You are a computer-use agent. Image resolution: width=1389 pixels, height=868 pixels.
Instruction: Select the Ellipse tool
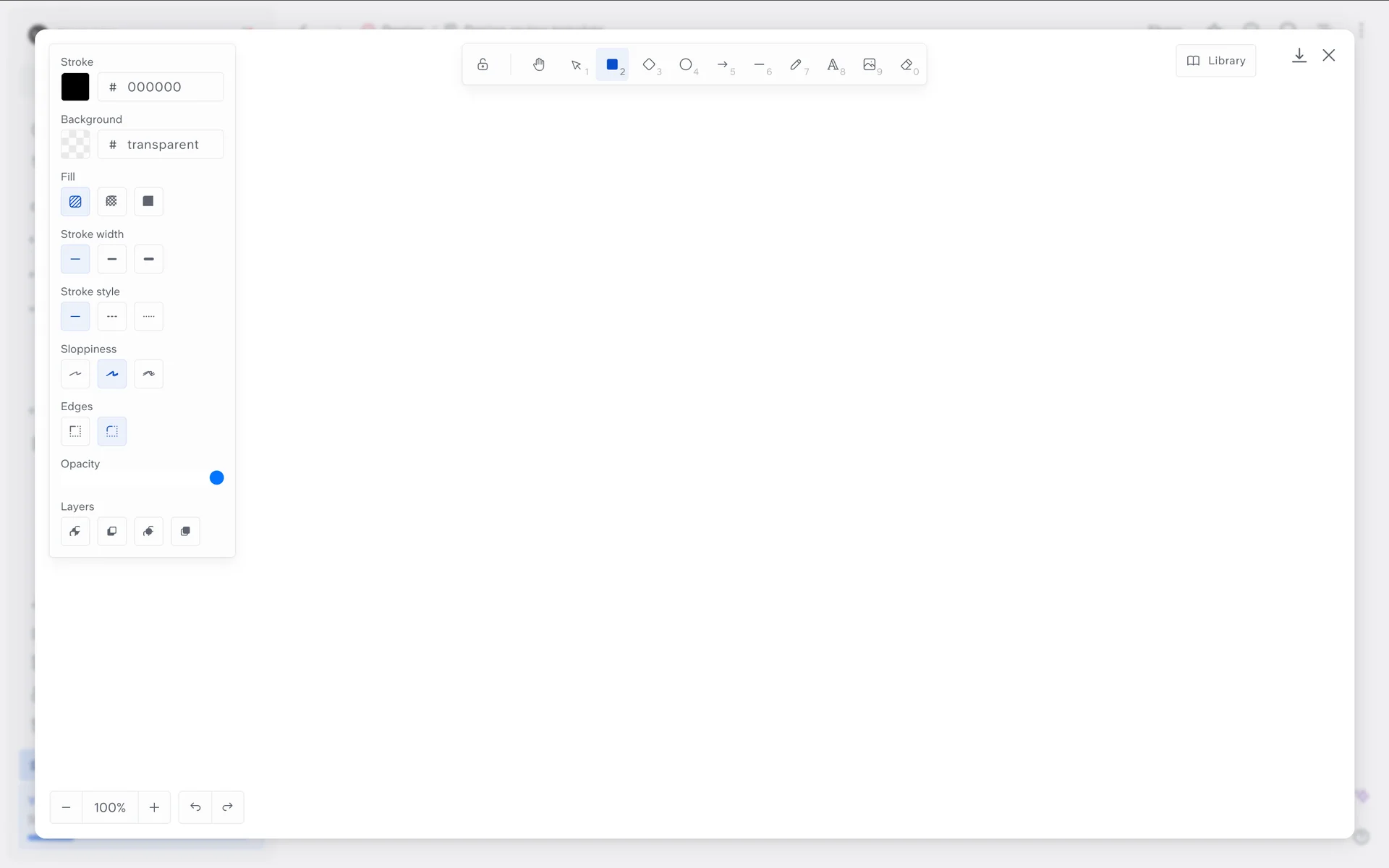click(686, 65)
